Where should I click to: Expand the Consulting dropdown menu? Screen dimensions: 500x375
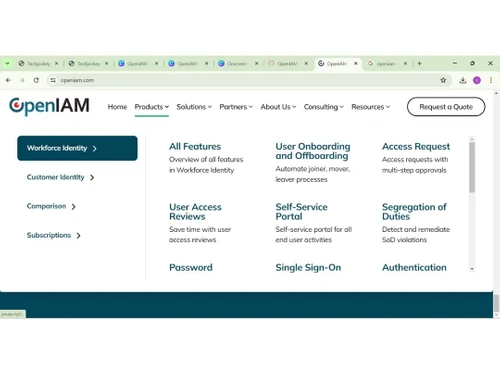point(324,107)
